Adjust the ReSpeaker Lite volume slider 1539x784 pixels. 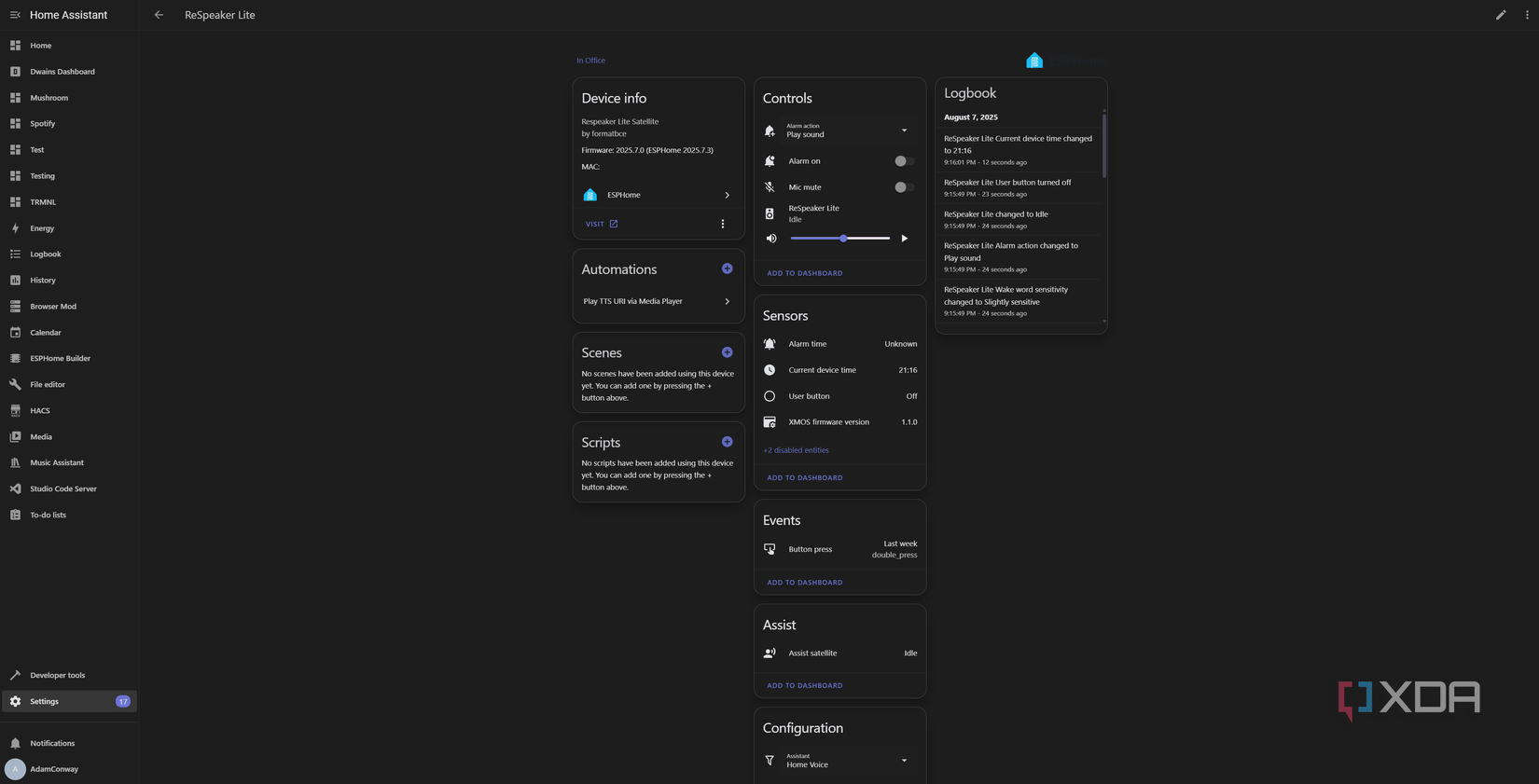[x=840, y=239]
